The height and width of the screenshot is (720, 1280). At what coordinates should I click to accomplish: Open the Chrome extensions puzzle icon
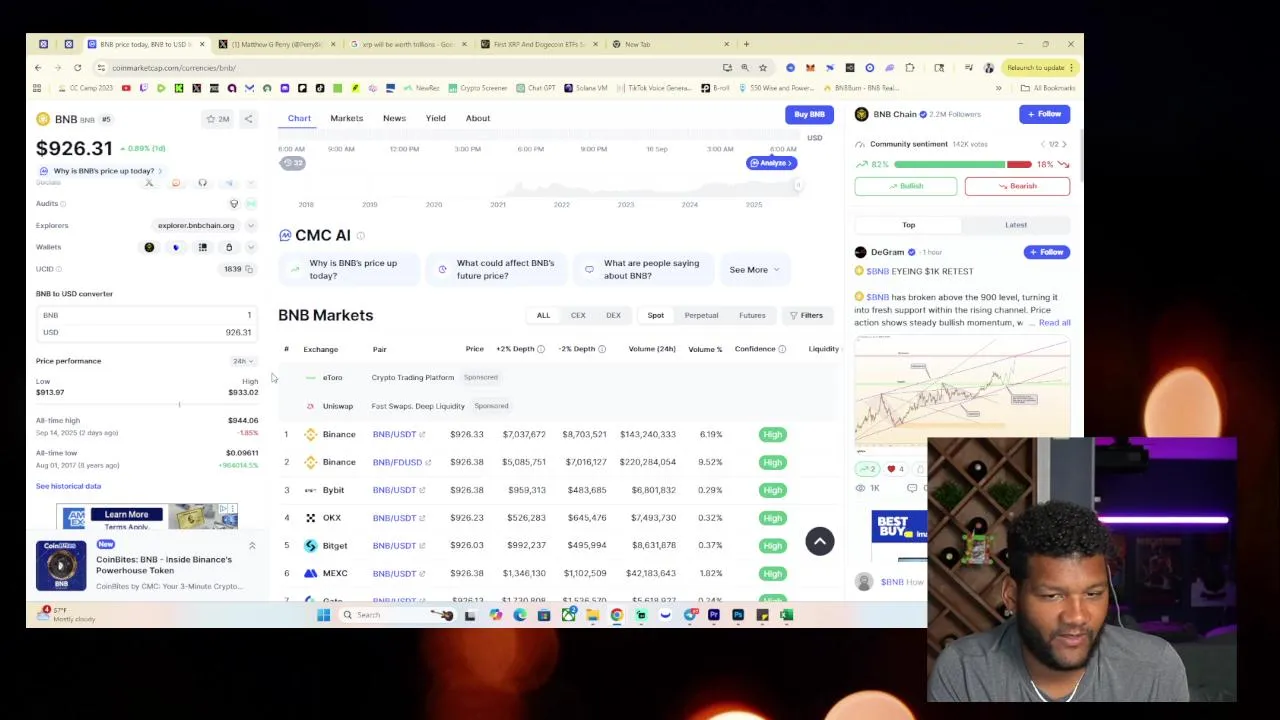[910, 68]
